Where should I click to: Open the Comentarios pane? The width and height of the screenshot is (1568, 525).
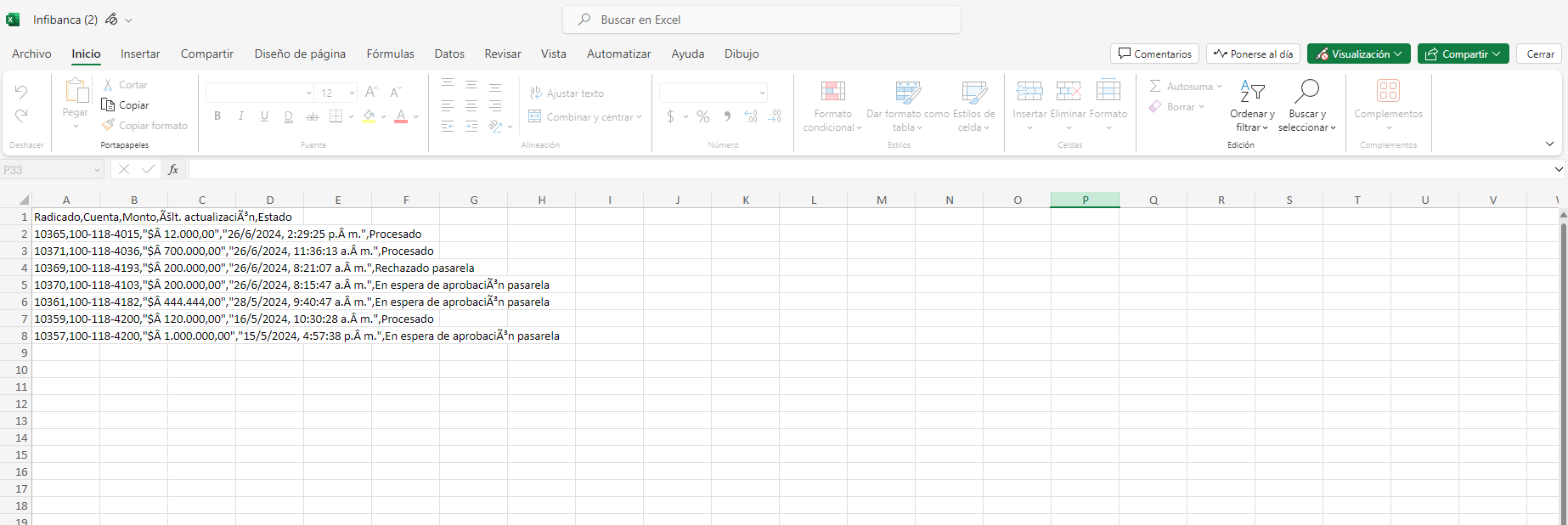coord(1154,54)
